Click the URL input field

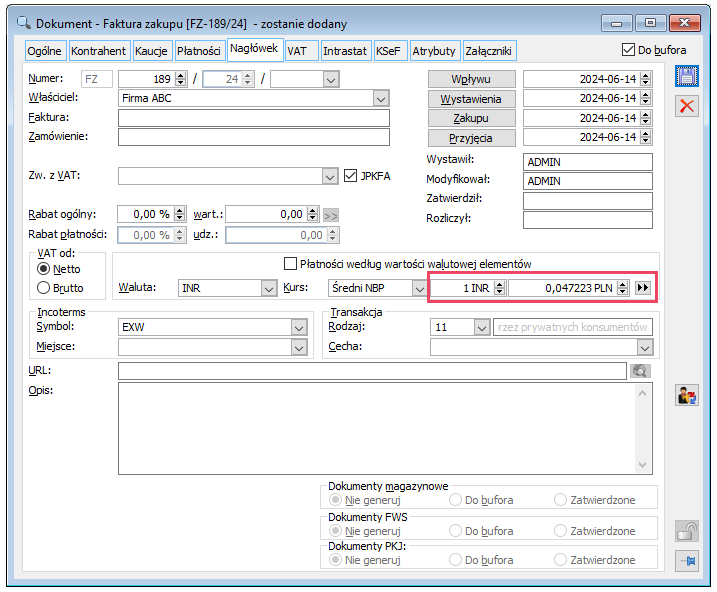click(x=372, y=371)
